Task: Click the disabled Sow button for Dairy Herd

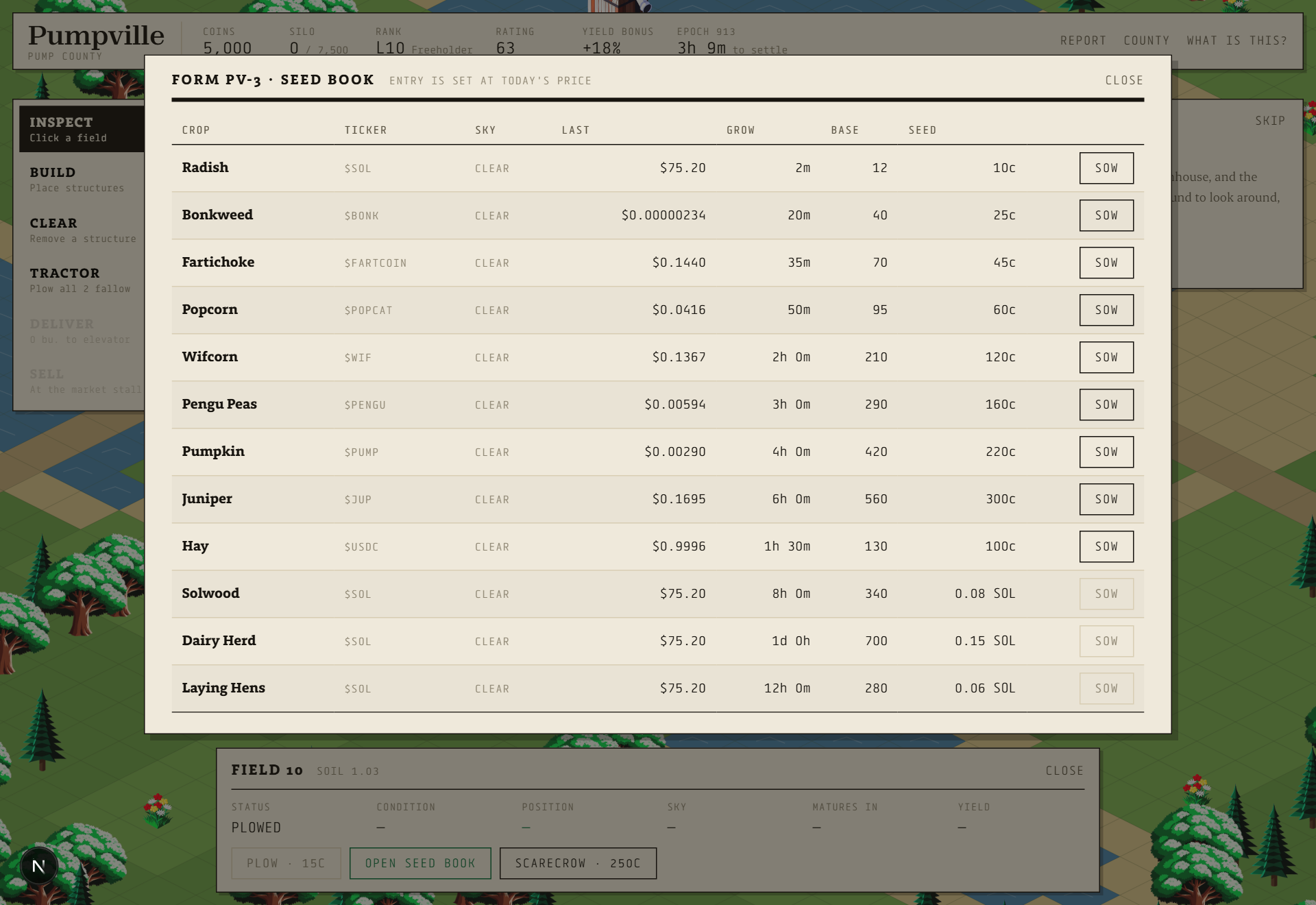Action: [1106, 641]
